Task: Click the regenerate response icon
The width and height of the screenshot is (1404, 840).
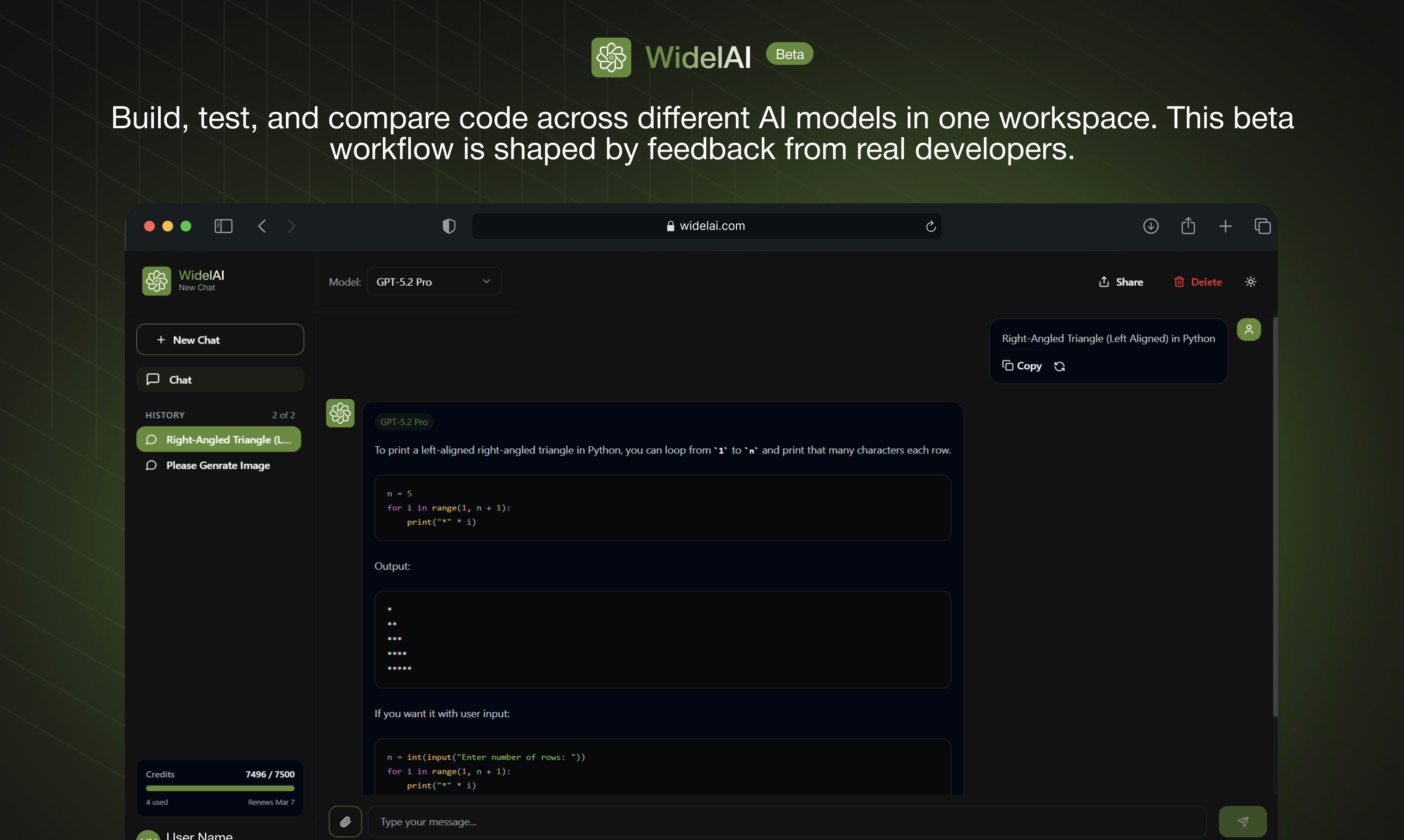Action: coord(1060,366)
